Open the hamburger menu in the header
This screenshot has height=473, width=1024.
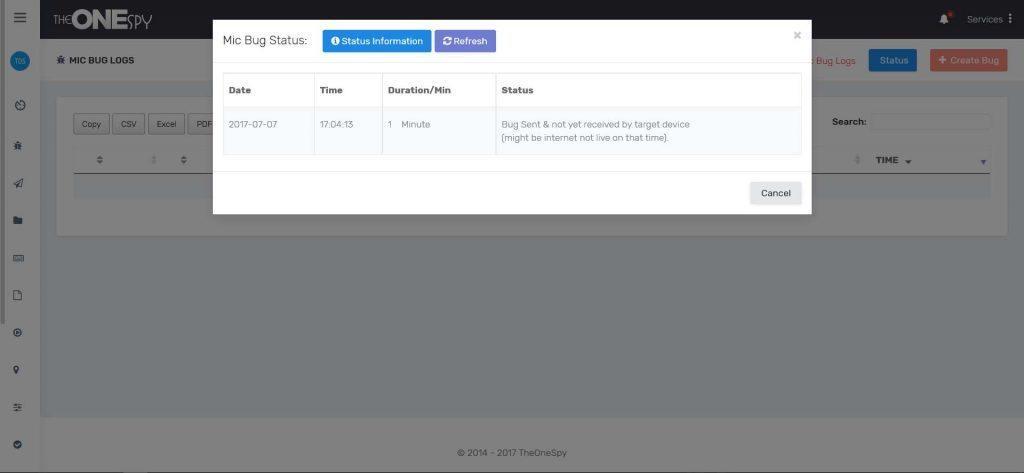(20, 18)
